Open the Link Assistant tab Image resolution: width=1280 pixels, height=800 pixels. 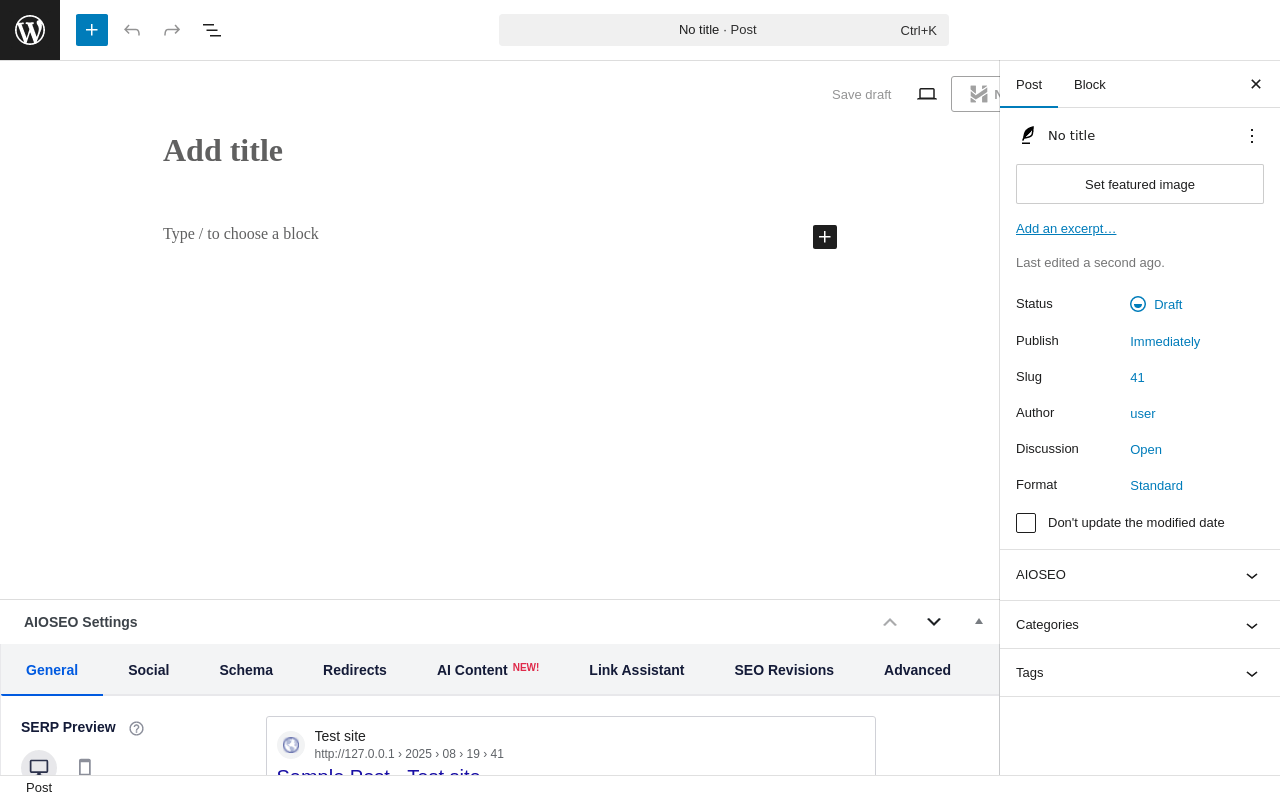pos(637,670)
